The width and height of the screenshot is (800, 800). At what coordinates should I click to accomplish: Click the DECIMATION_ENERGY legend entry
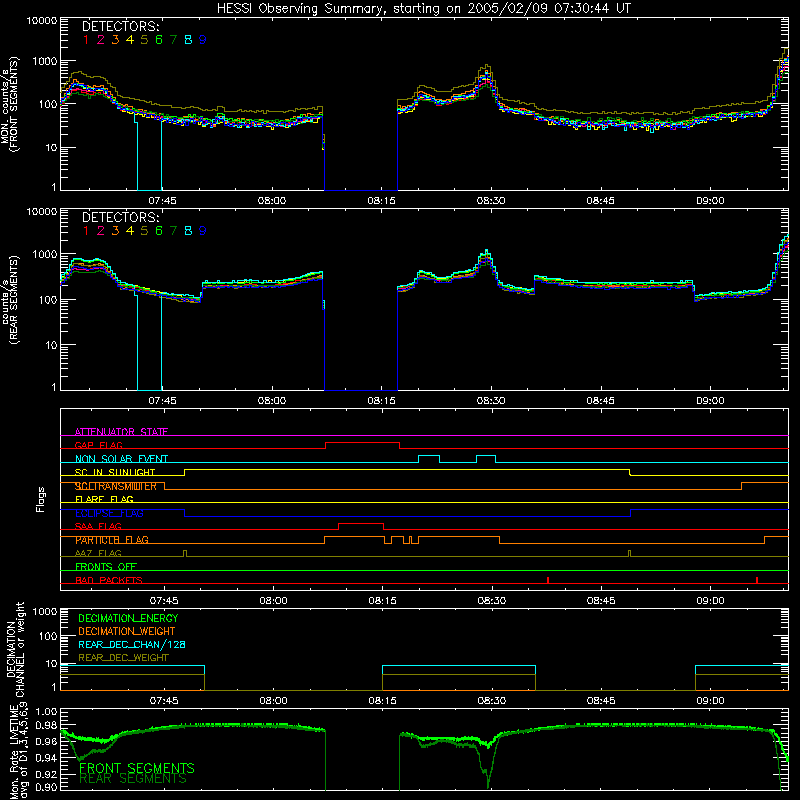(128, 618)
